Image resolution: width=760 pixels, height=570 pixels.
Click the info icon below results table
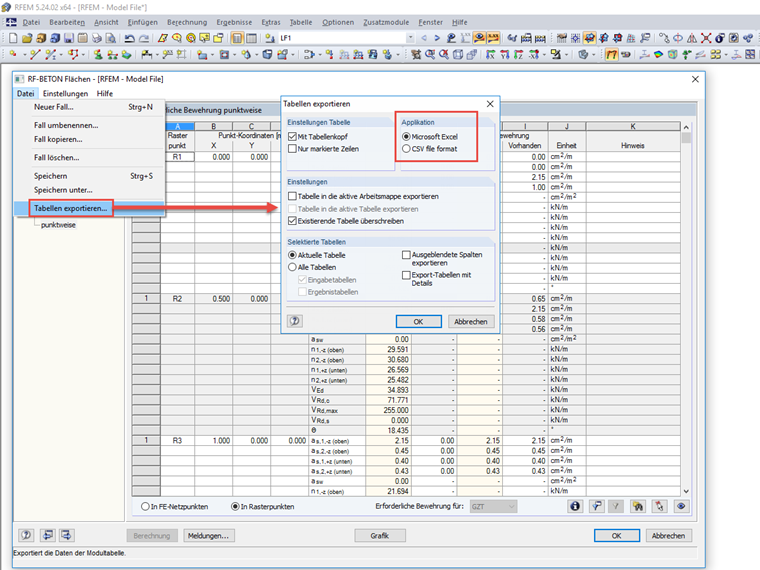(x=575, y=507)
